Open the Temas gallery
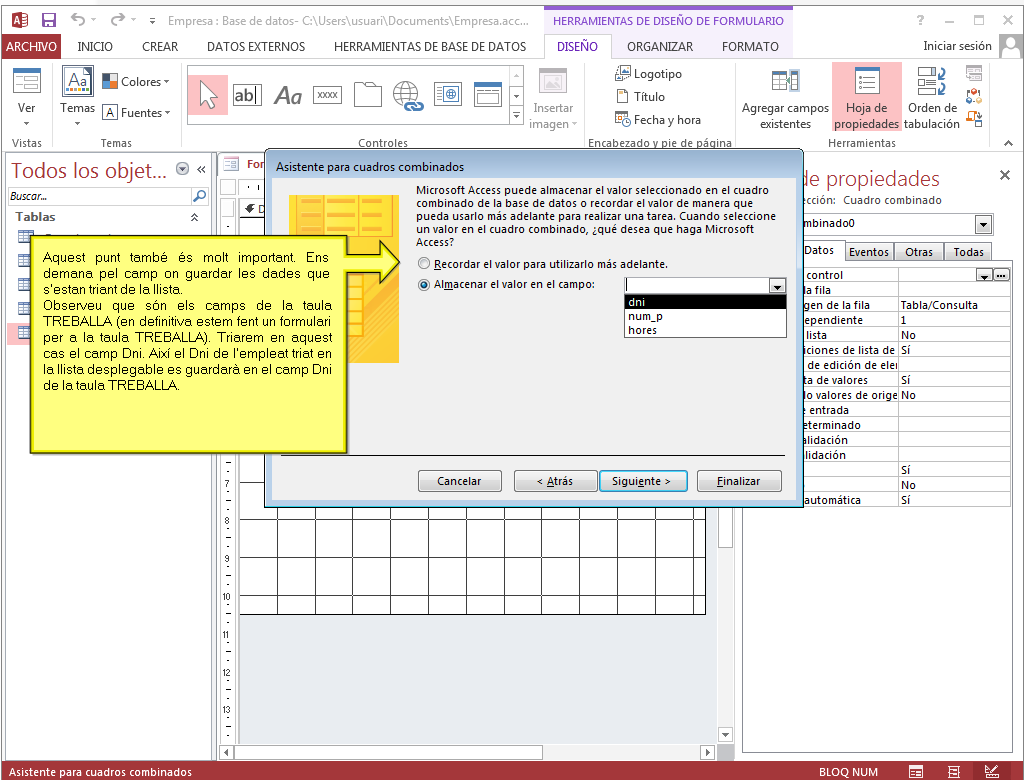Viewport: 1024px width, 780px height. click(77, 96)
